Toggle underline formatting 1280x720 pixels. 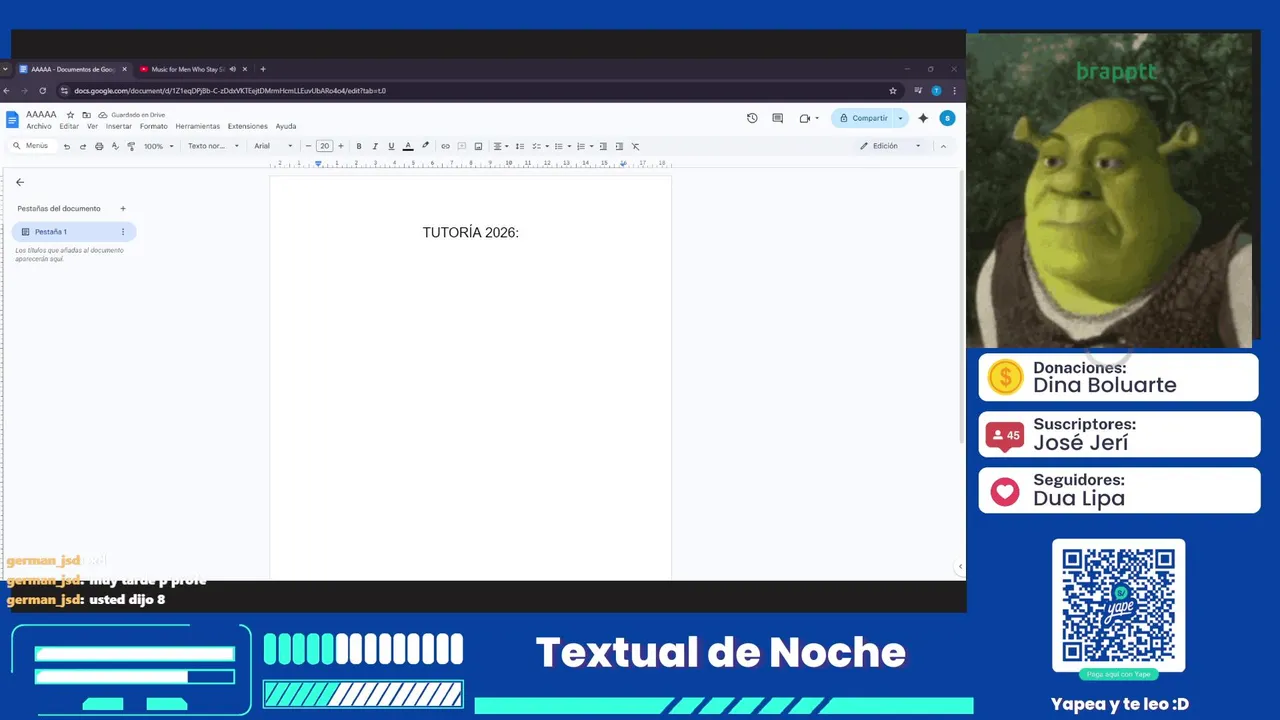(391, 146)
